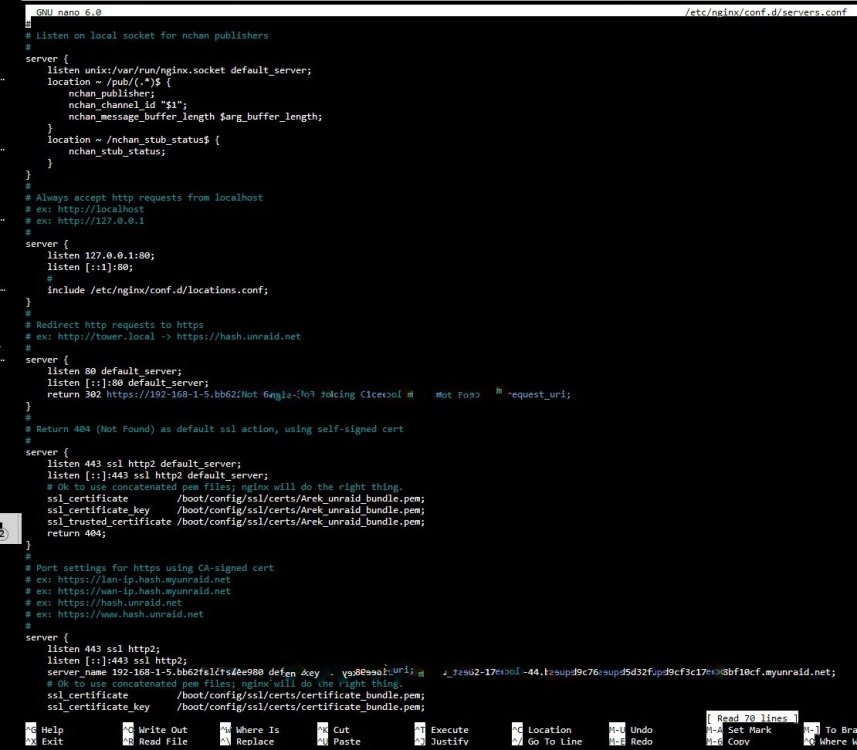857x750 pixels.
Task: Select the ^O Write Out shortcut
Action: [155, 730]
